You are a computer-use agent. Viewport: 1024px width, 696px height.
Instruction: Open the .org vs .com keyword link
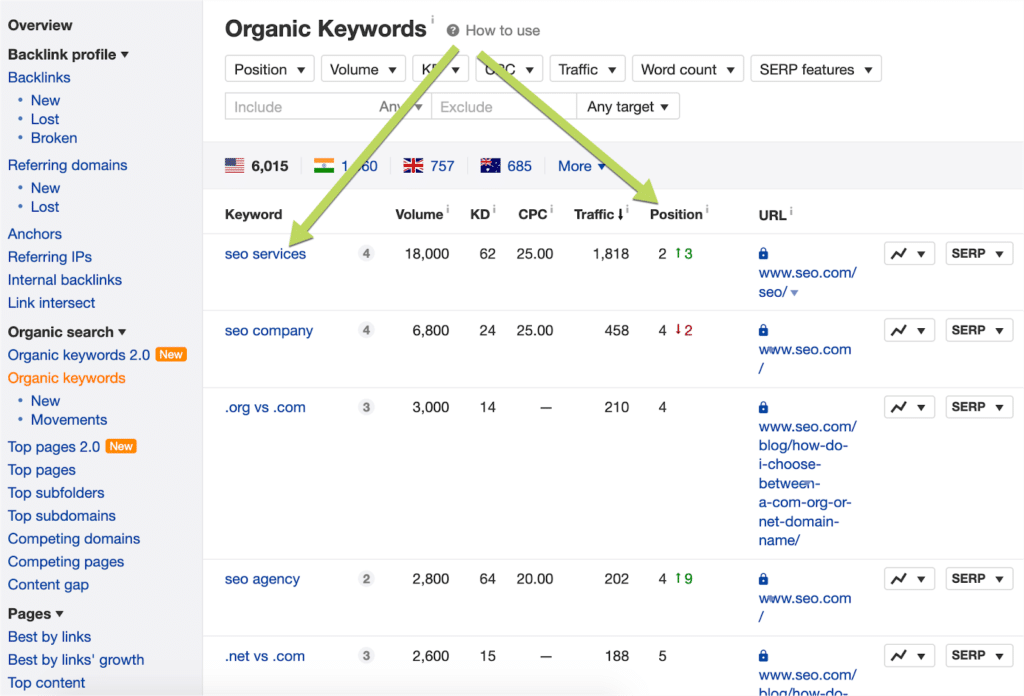pos(264,407)
